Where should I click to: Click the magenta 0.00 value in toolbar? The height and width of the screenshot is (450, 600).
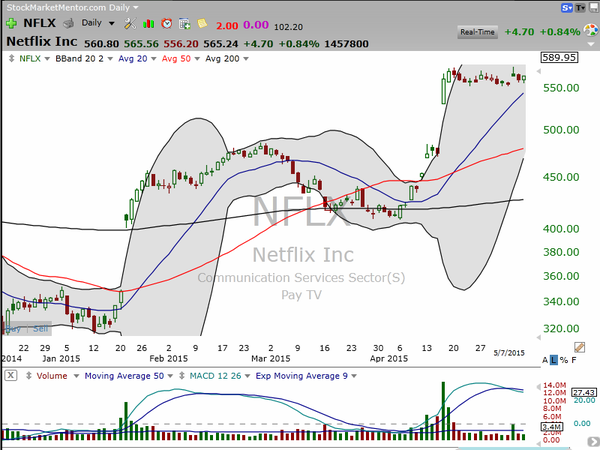256,25
